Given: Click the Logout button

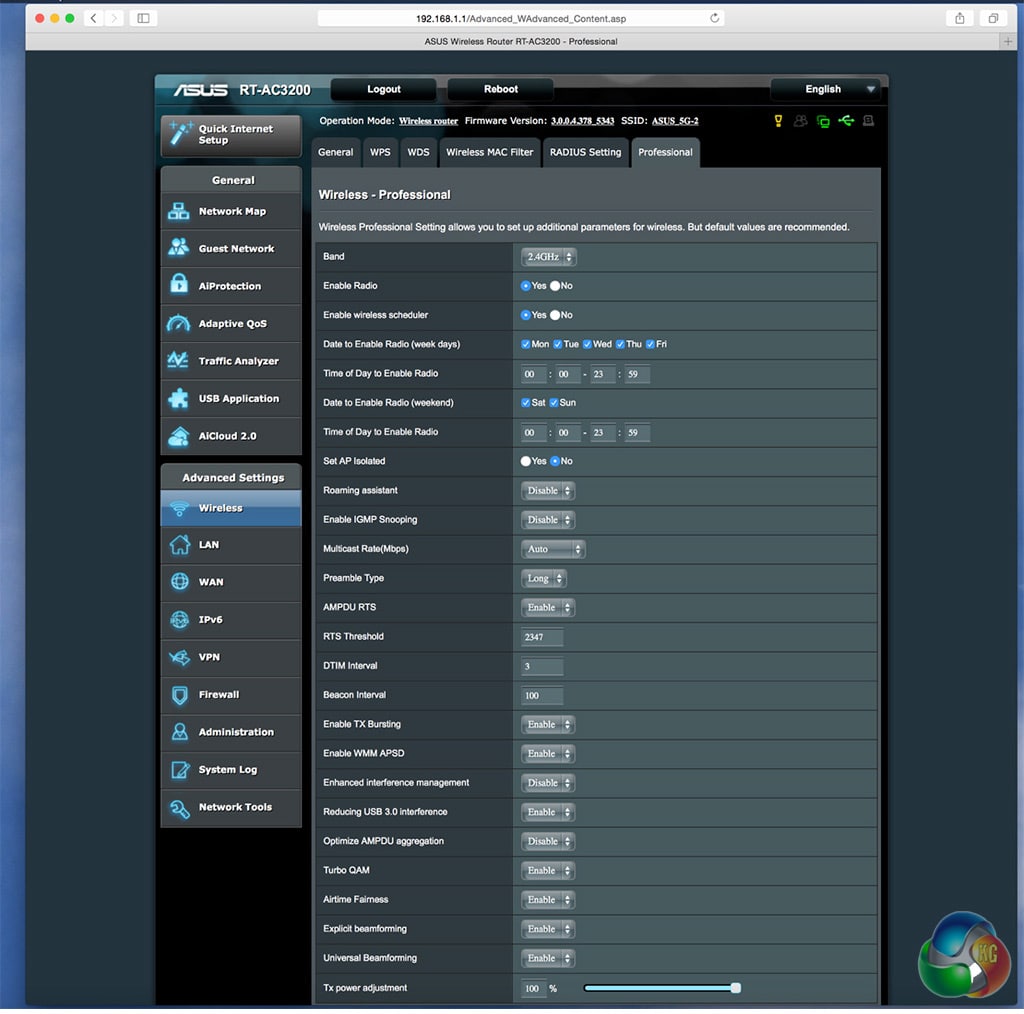Looking at the screenshot, I should click(x=383, y=89).
